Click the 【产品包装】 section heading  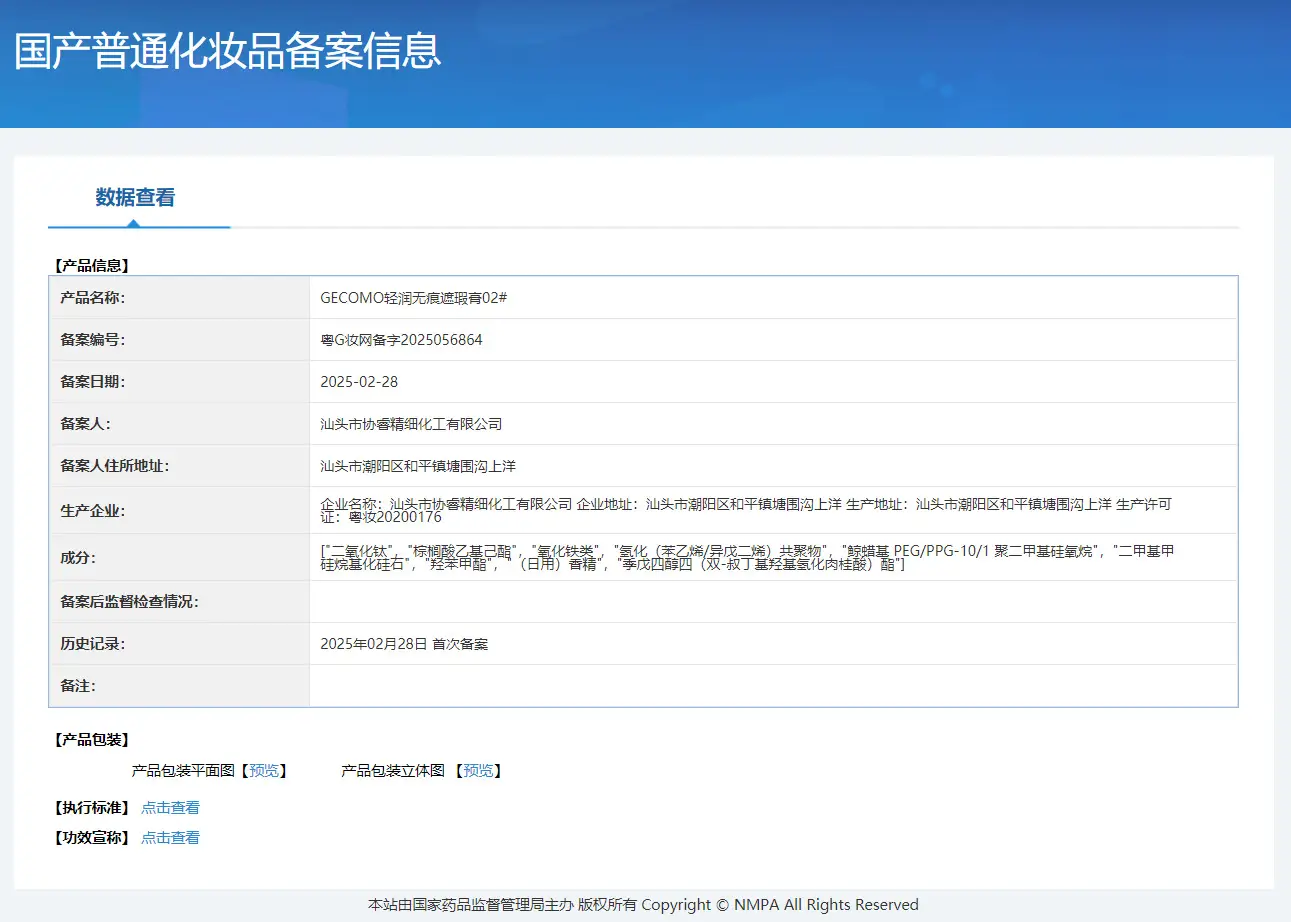pos(91,740)
